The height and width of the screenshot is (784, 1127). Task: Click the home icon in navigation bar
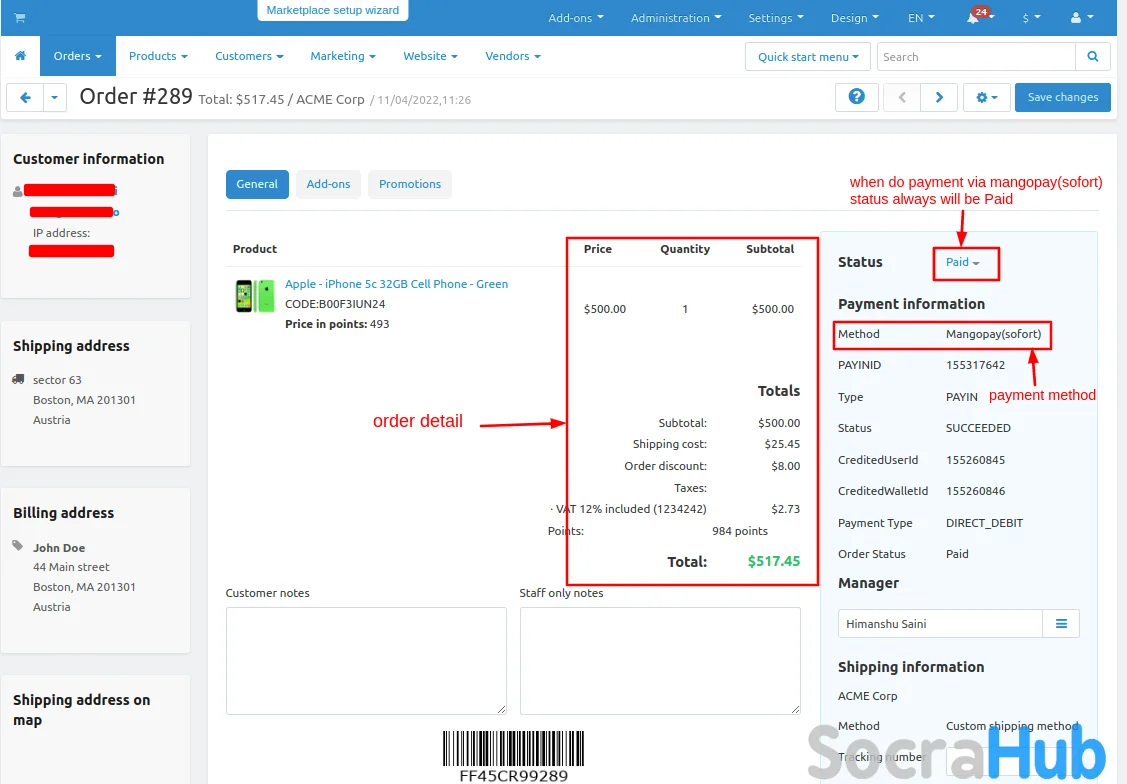click(20, 56)
